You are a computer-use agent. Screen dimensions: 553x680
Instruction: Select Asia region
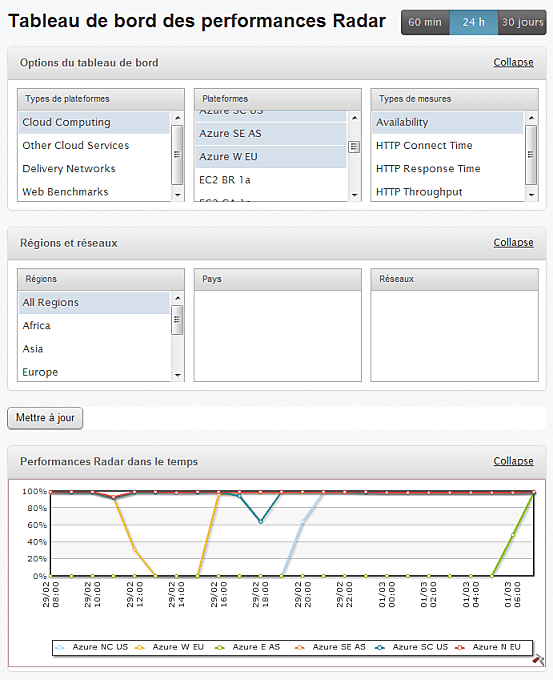tap(94, 349)
